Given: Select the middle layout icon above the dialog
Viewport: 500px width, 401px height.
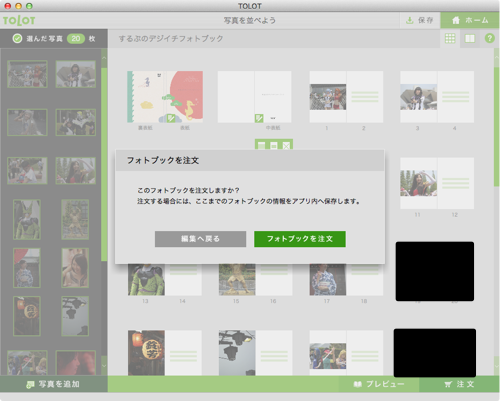Looking at the screenshot, I should point(274,145).
